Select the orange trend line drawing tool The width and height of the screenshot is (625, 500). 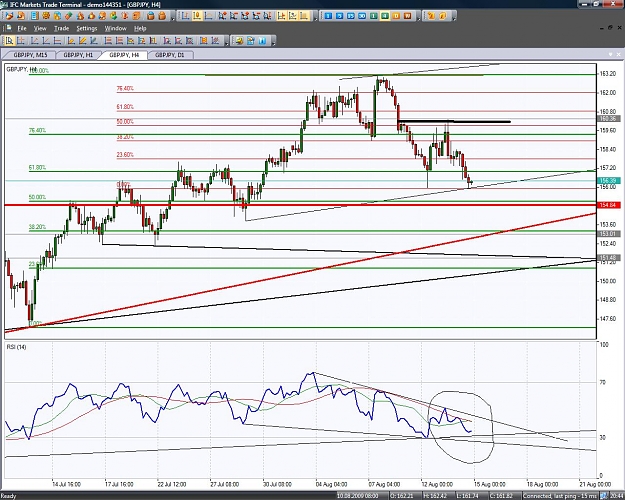click(71, 40)
